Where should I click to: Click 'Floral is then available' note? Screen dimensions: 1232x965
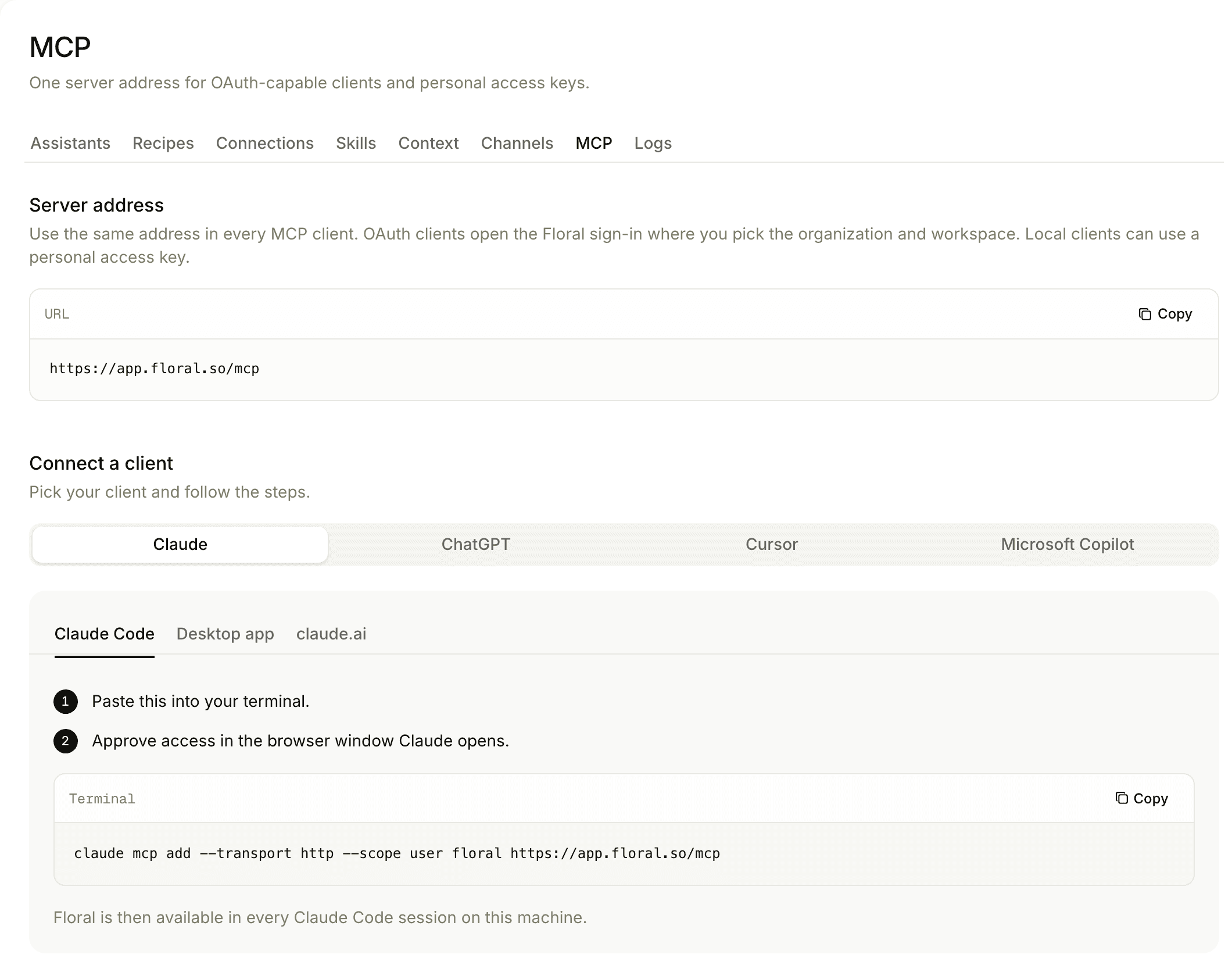pos(320,917)
